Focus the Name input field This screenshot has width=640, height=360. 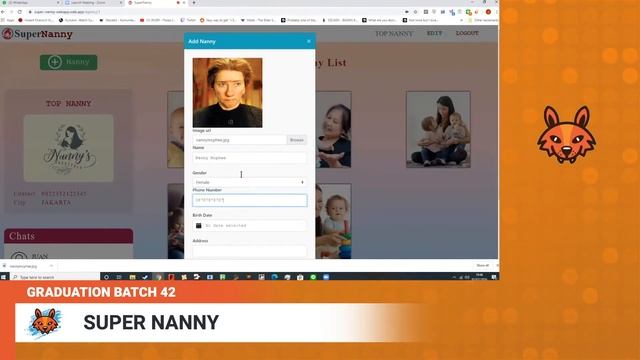[249, 158]
